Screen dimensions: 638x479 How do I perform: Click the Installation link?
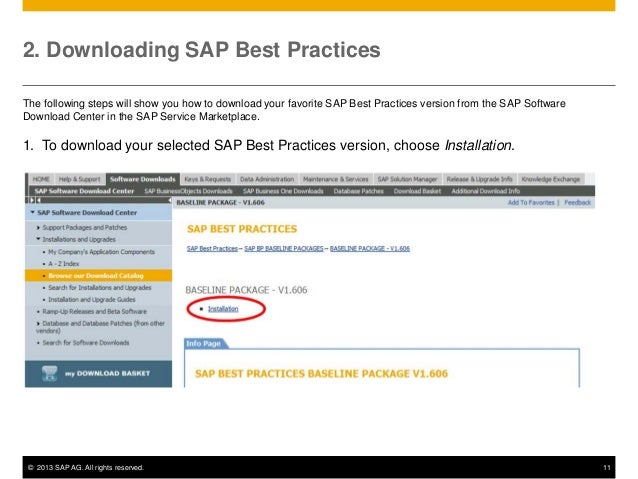(x=223, y=309)
